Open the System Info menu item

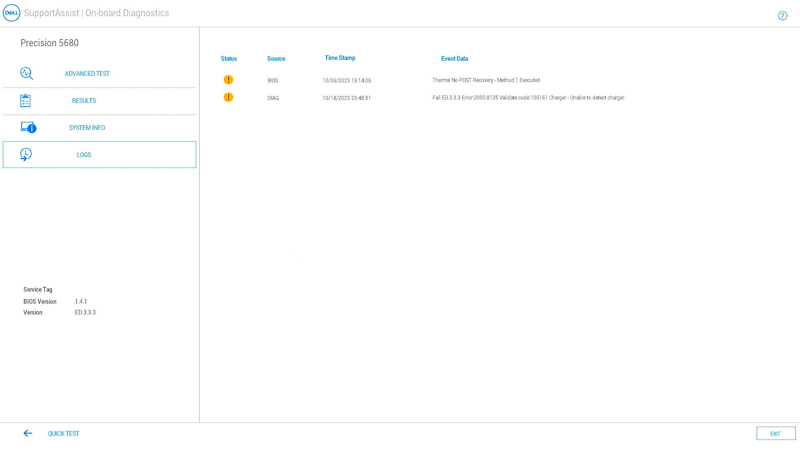[99, 128]
